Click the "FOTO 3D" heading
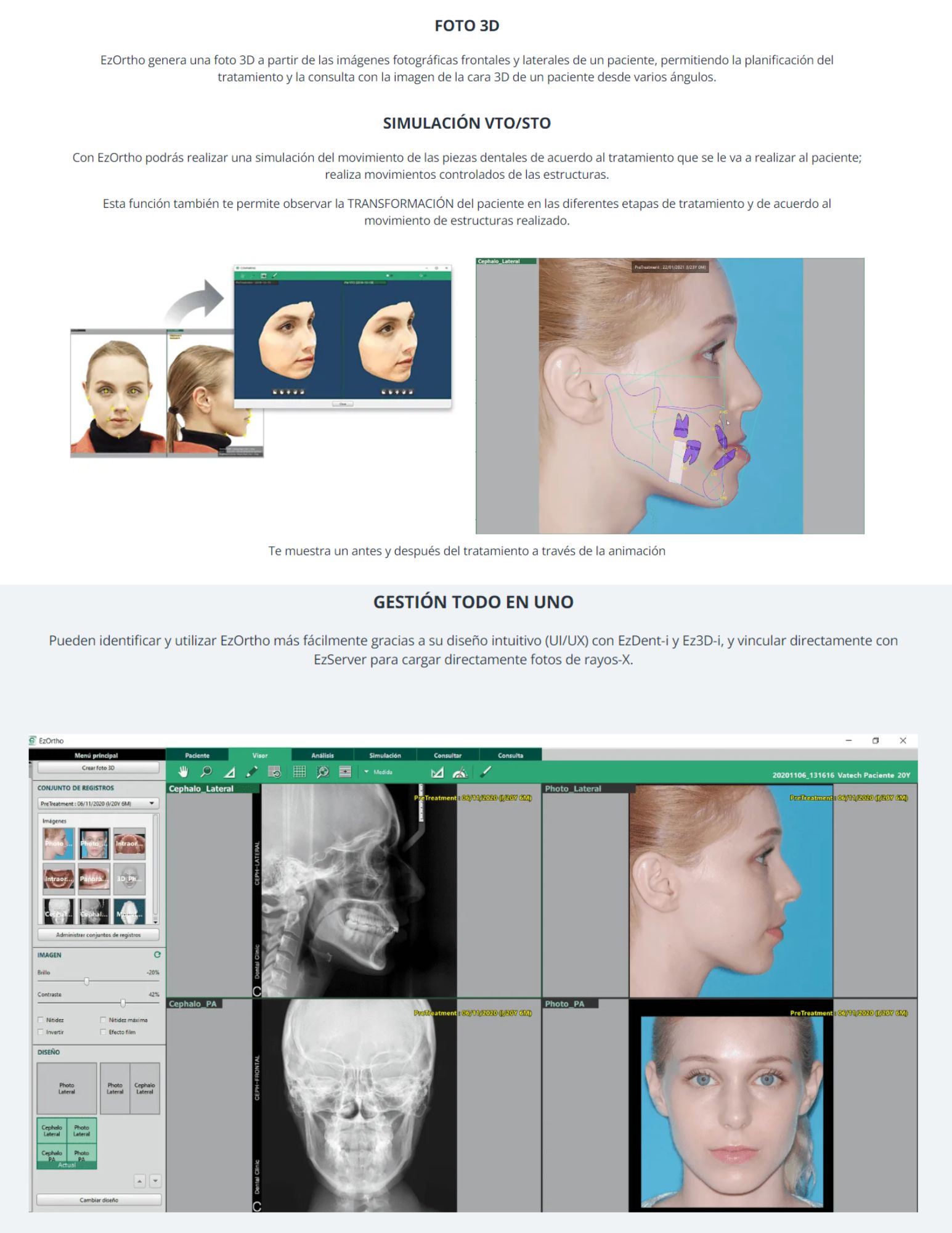The image size is (952, 1233). pyautogui.click(x=467, y=25)
